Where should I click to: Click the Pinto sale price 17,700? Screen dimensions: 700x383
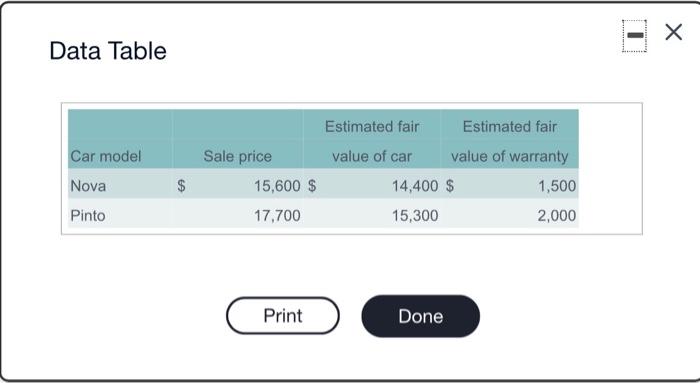(277, 216)
